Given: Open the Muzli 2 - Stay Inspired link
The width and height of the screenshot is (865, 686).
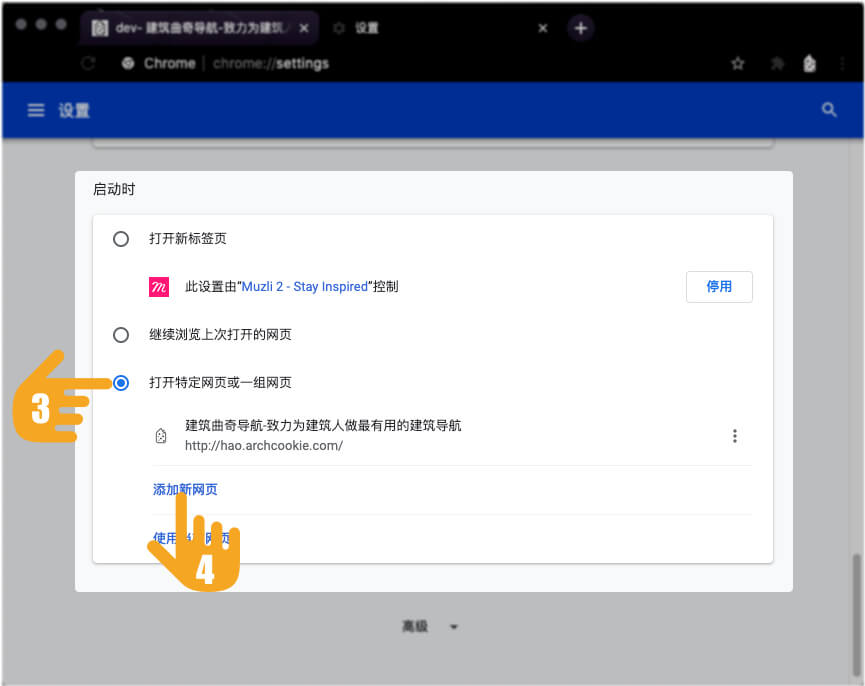Looking at the screenshot, I should click(305, 287).
